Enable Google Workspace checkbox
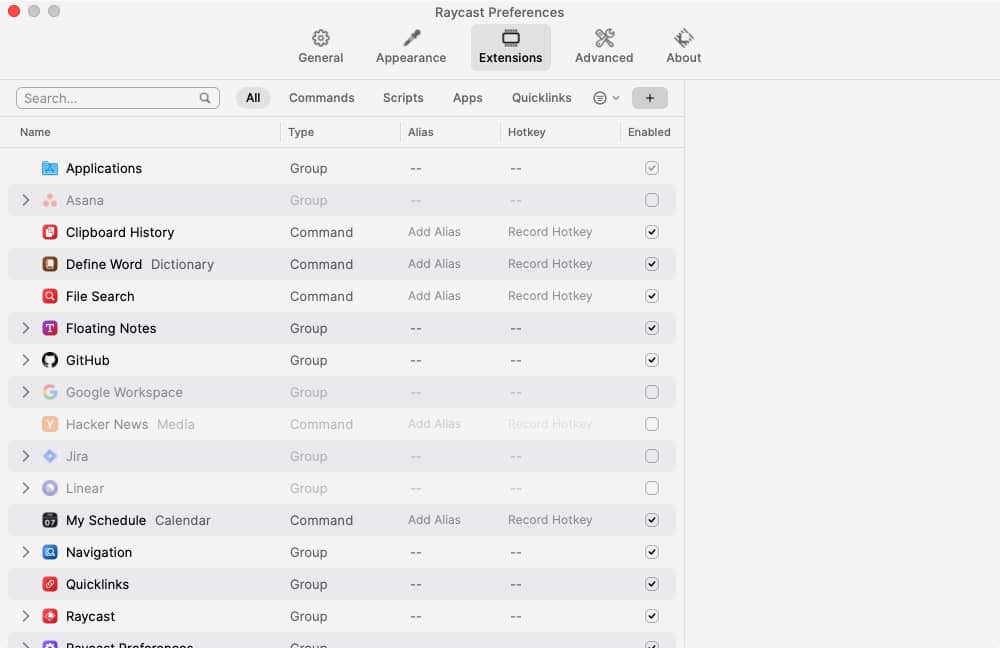The width and height of the screenshot is (1000, 648). (x=651, y=392)
